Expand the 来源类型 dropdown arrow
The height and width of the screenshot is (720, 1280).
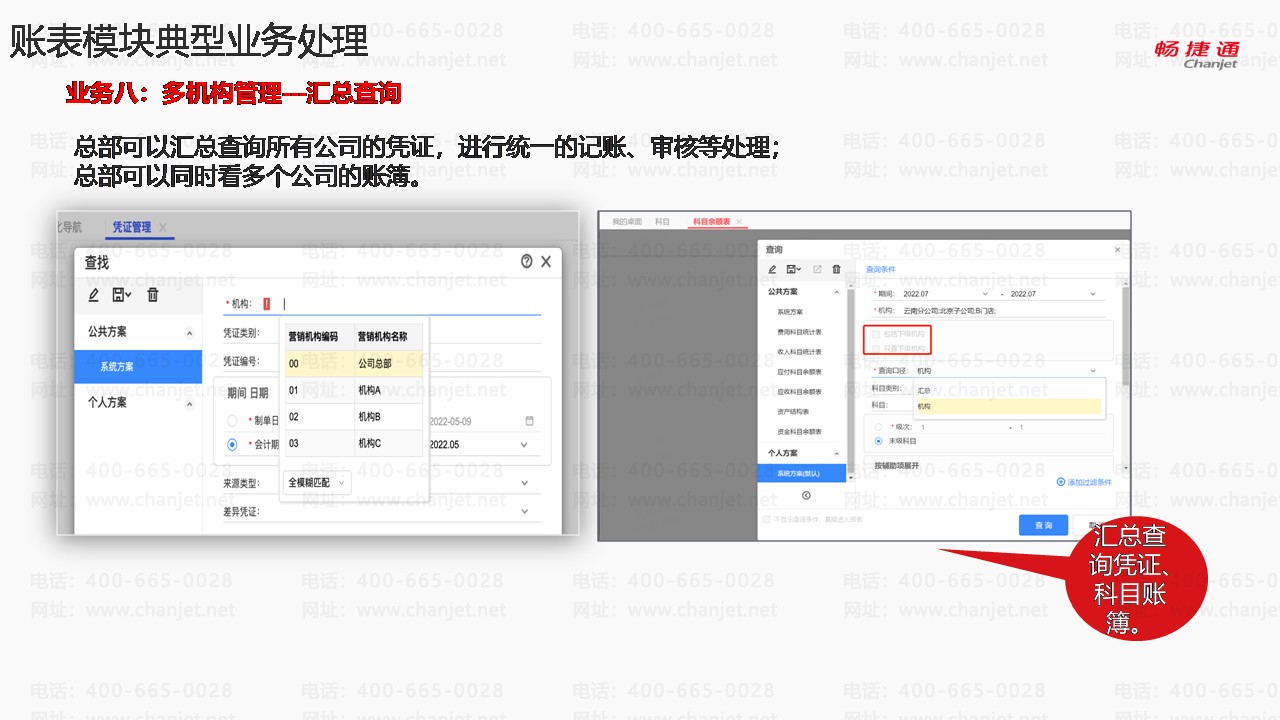525,483
